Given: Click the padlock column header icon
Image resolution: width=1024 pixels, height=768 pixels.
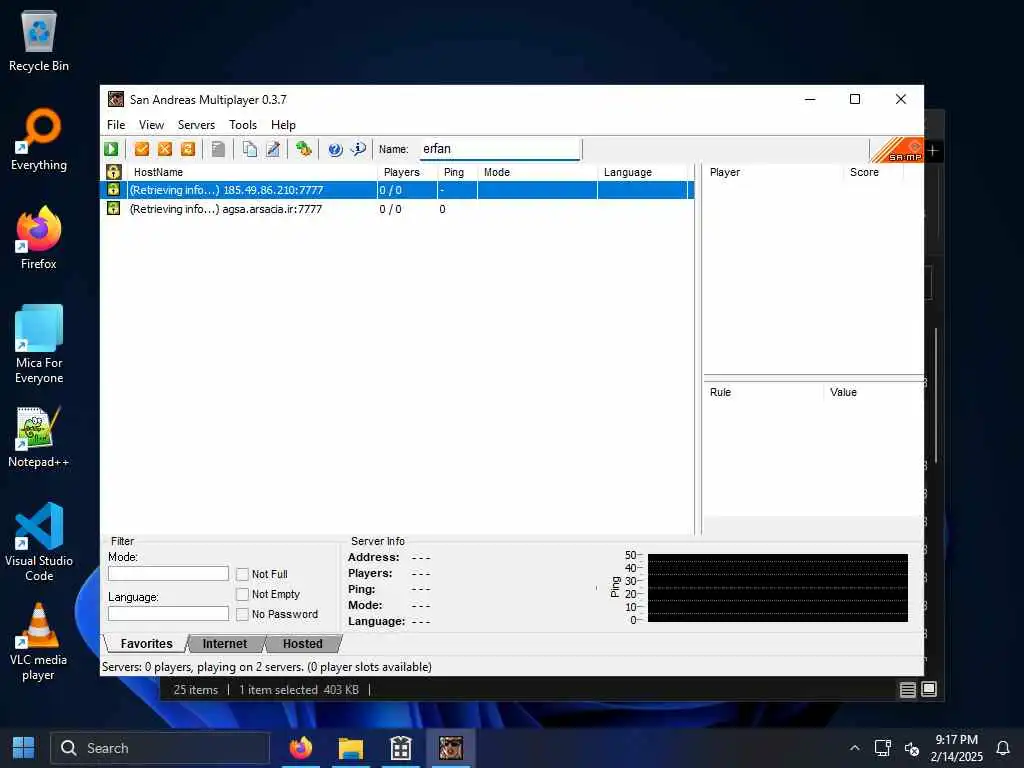Looking at the screenshot, I should coord(114,172).
